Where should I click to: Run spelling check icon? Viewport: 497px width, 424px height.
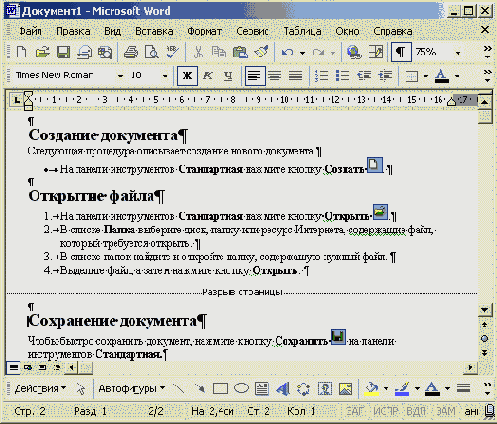tap(173, 52)
